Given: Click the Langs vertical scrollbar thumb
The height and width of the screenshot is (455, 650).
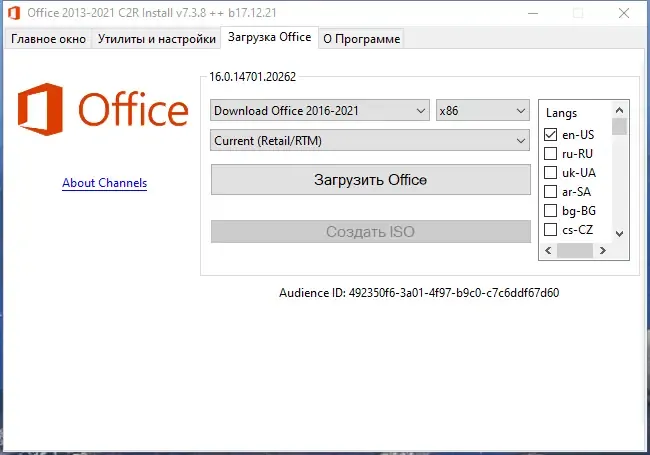Looking at the screenshot, I should [619, 127].
